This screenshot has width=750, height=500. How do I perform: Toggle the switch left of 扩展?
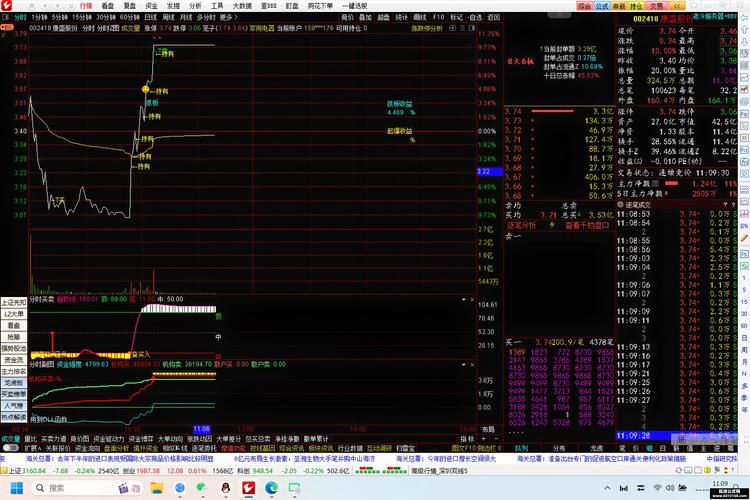[10, 448]
